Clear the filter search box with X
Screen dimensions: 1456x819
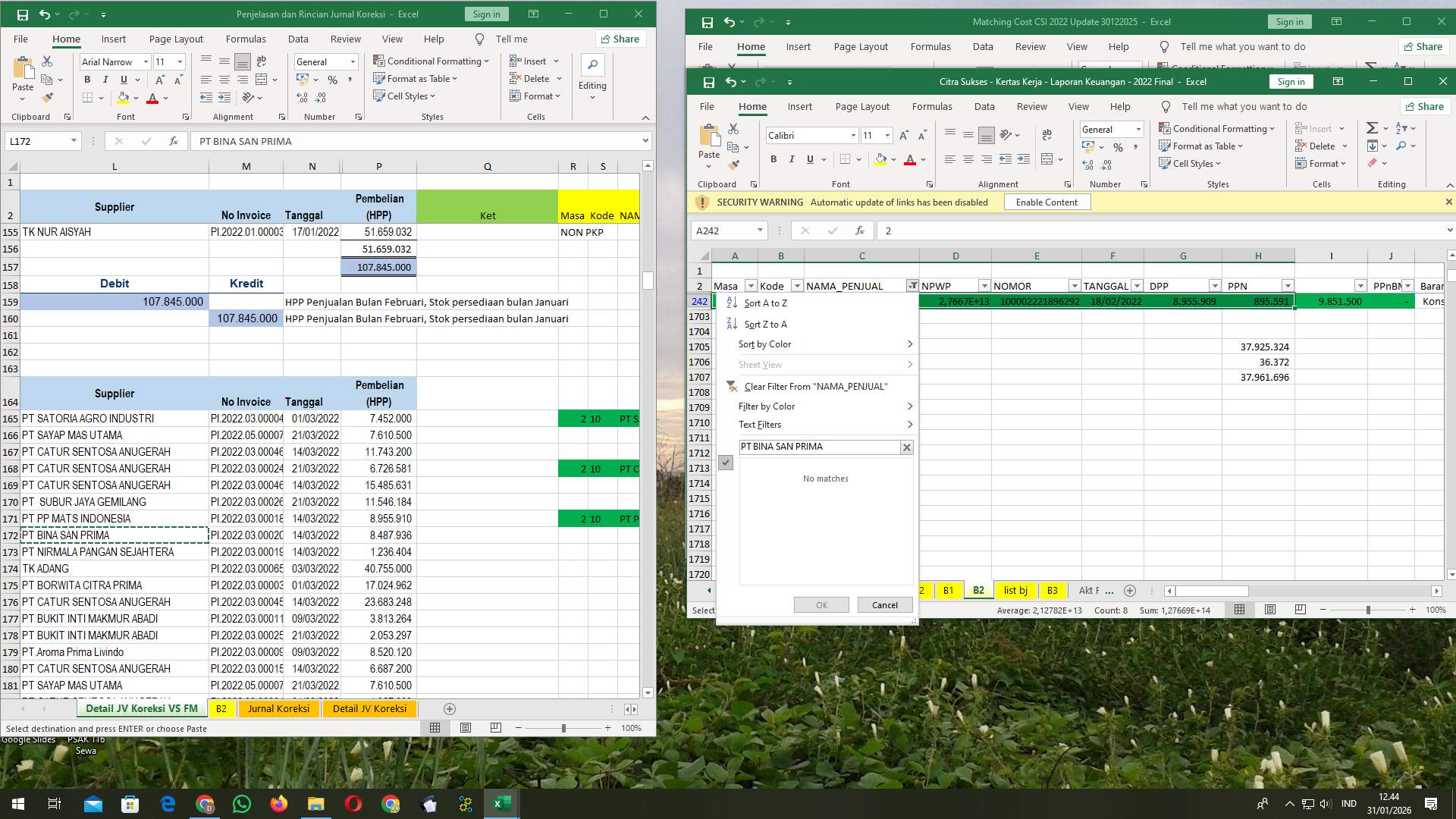pyautogui.click(x=906, y=447)
